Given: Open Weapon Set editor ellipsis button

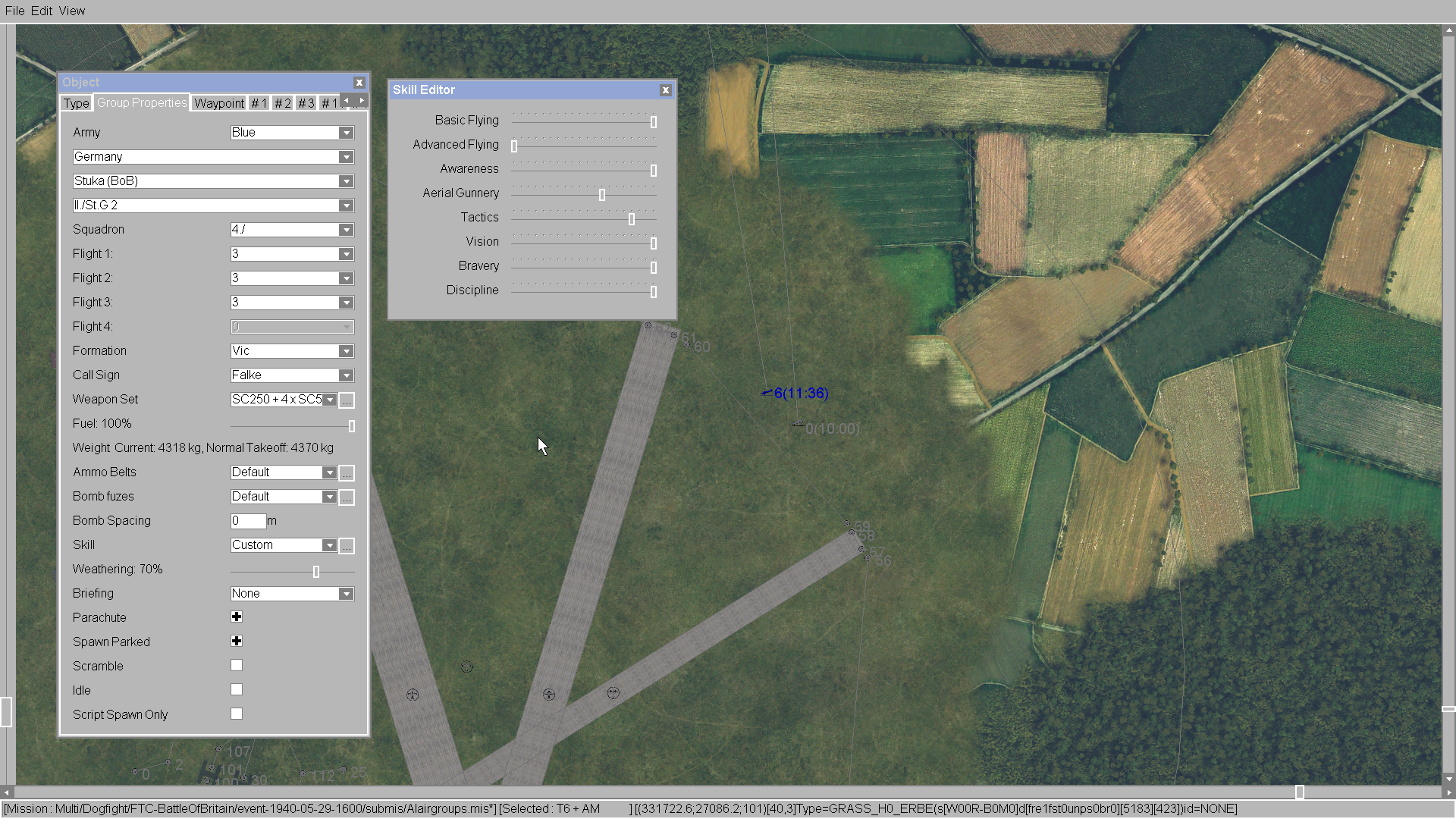Looking at the screenshot, I should click(x=347, y=400).
